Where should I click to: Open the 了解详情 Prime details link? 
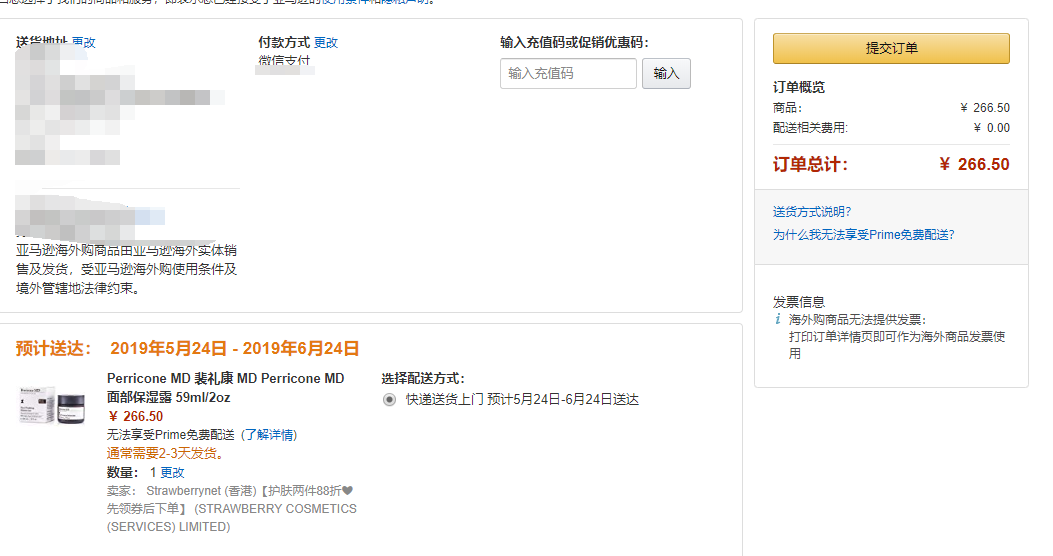[x=269, y=434]
